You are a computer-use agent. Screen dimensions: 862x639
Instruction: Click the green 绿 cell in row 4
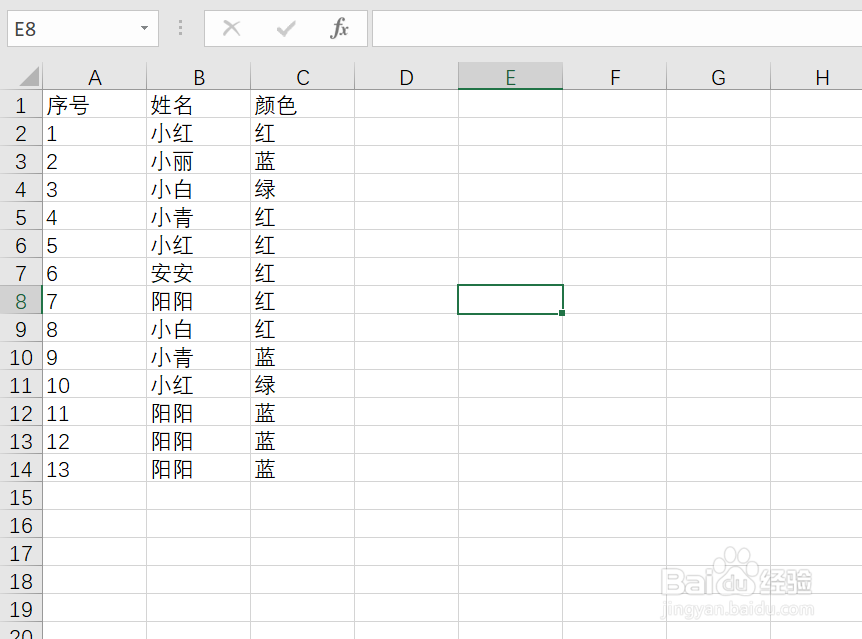302,189
